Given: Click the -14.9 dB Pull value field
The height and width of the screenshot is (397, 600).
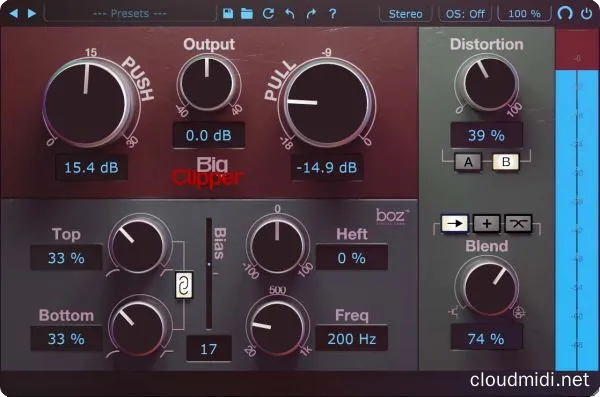Looking at the screenshot, I should coord(327,168).
